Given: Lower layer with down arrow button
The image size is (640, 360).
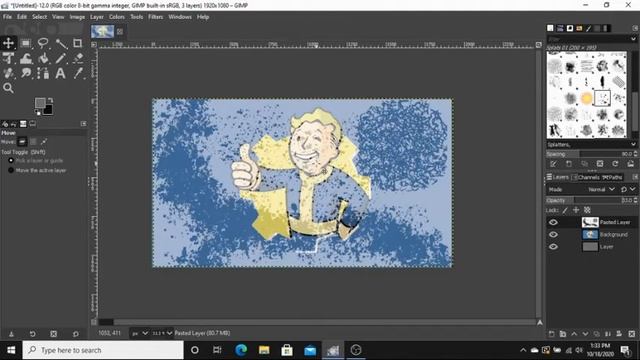Looking at the screenshot, I should click(x=585, y=334).
